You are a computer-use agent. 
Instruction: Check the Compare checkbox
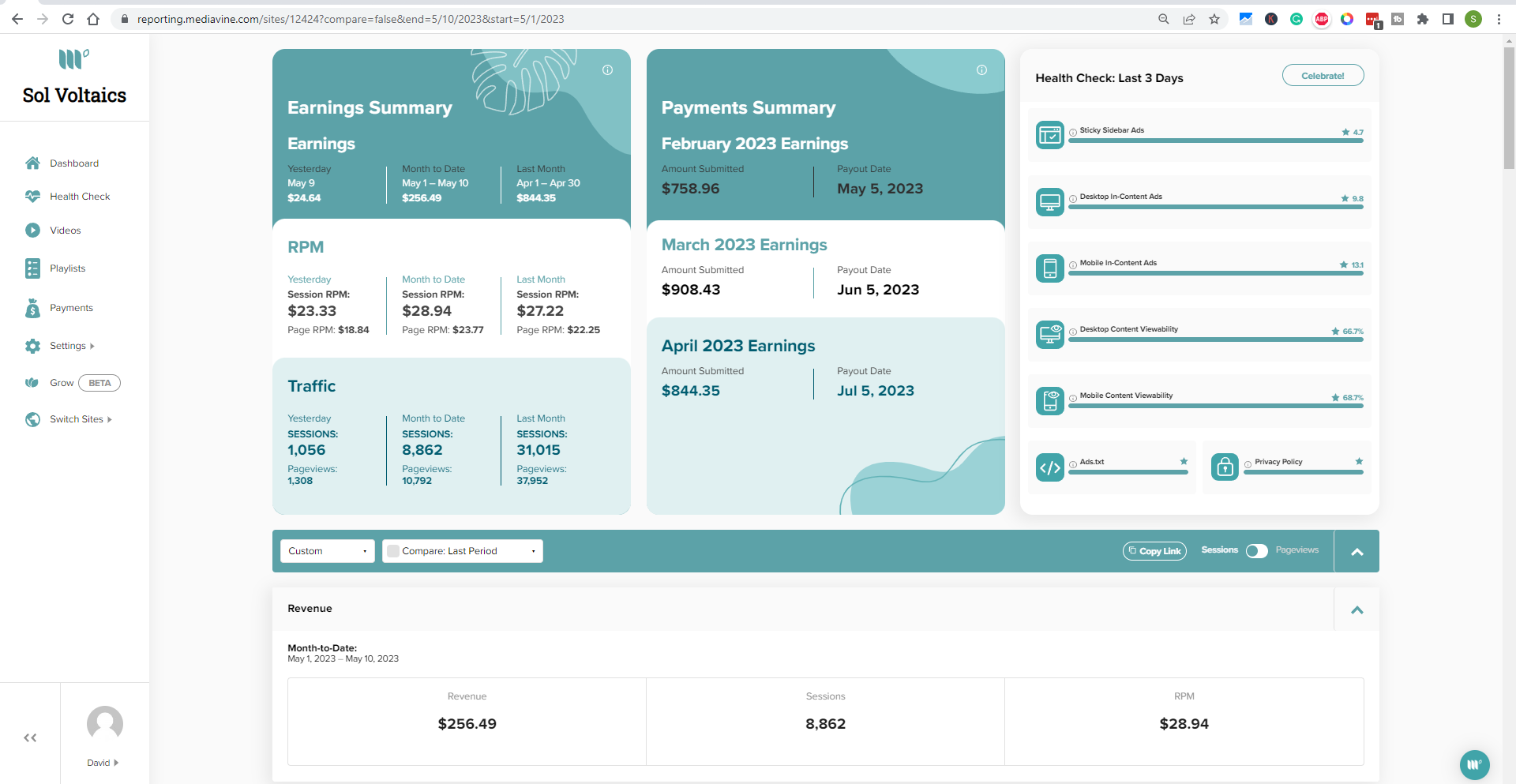(x=393, y=551)
